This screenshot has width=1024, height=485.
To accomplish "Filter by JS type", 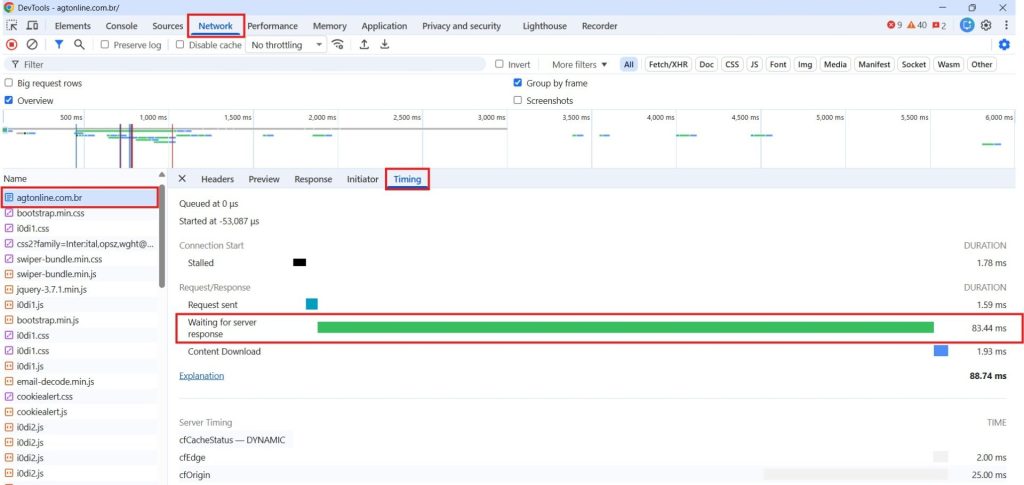I will (754, 65).
